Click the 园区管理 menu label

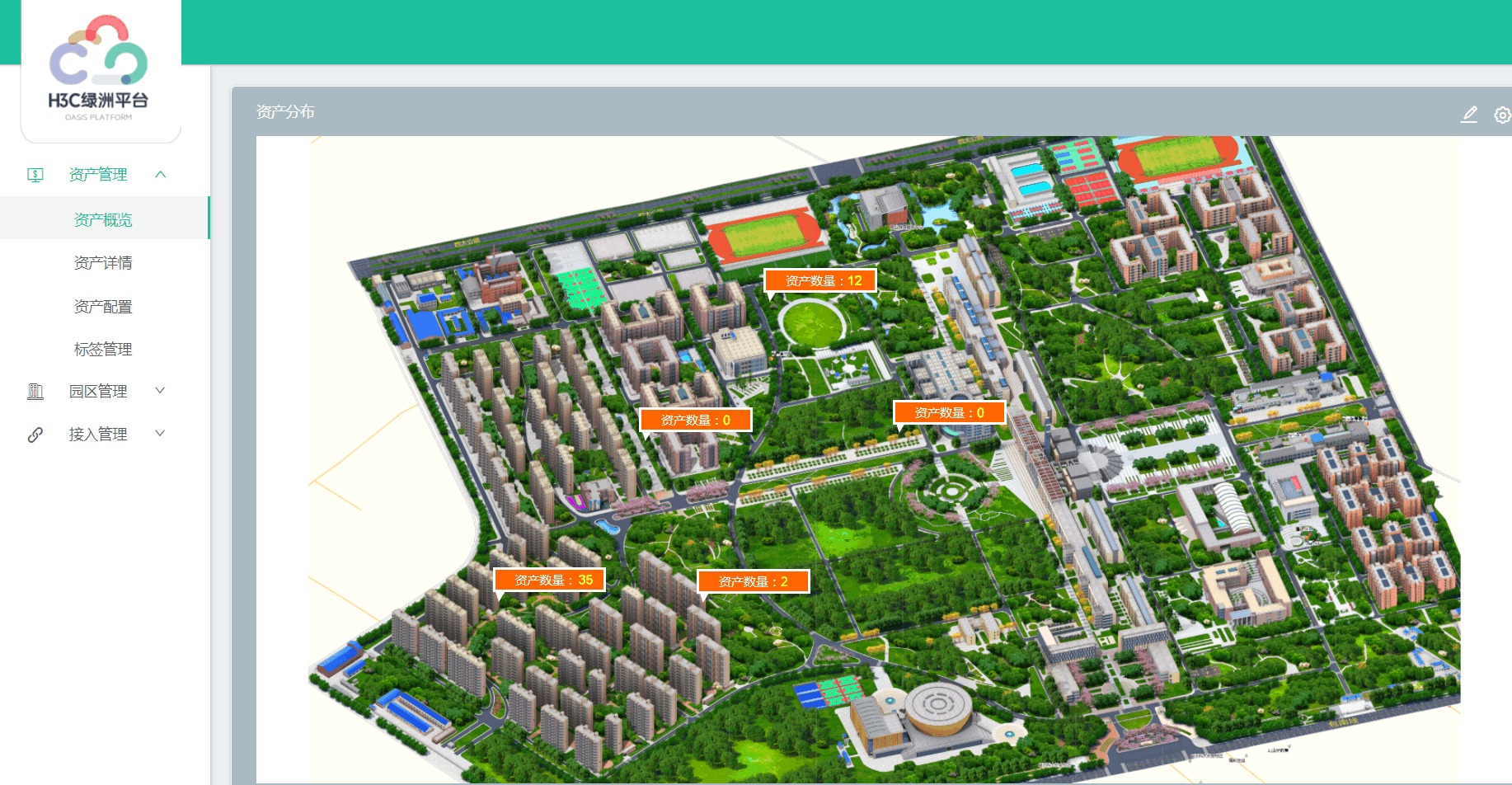click(98, 392)
